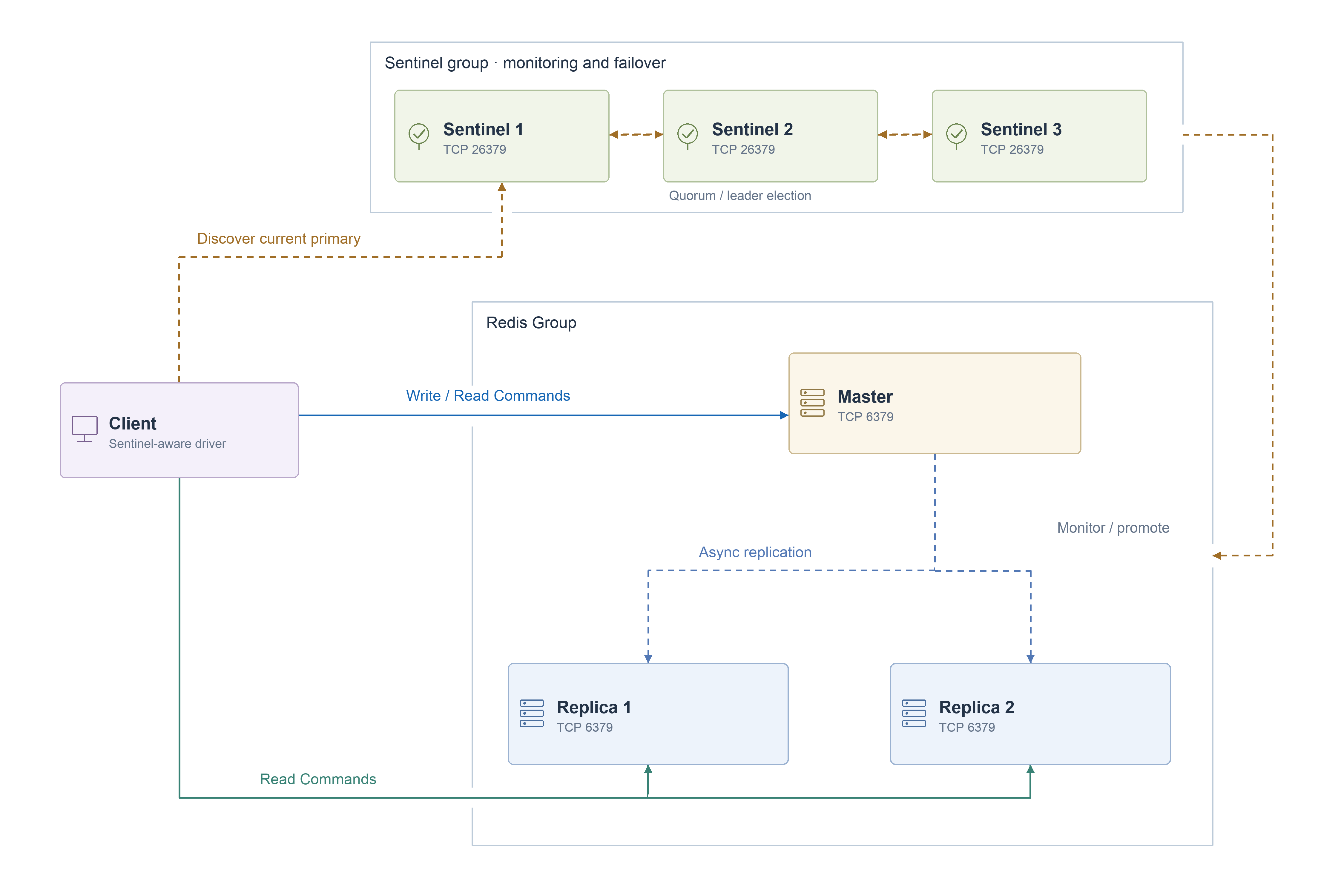Click the 'Redis Group' container title
The width and height of the screenshot is (1338, 896).
pos(531,323)
